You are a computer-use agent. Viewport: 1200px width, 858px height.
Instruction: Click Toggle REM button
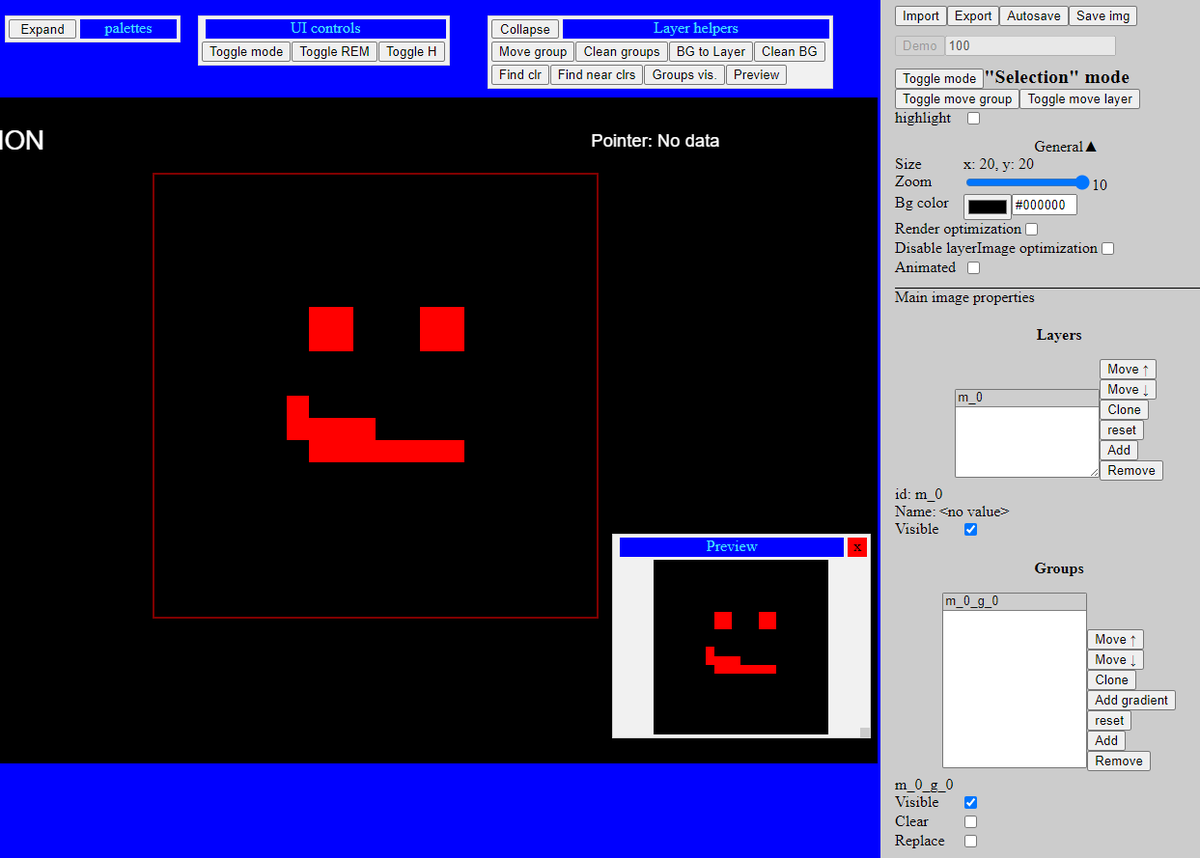334,52
